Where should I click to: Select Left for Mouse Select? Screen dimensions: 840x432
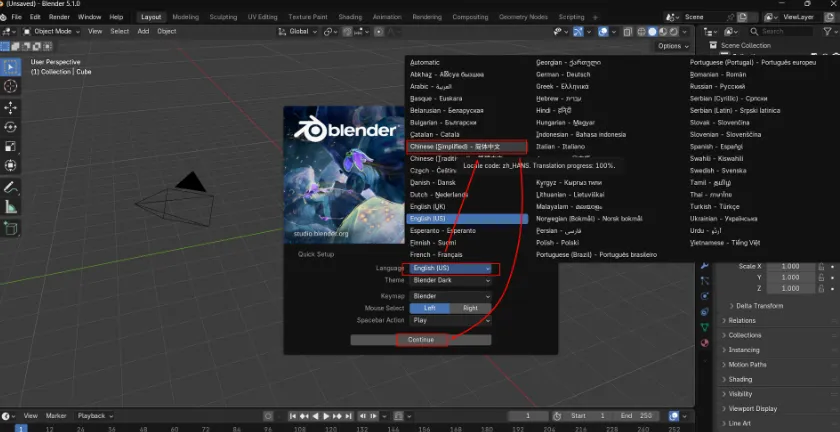430,308
